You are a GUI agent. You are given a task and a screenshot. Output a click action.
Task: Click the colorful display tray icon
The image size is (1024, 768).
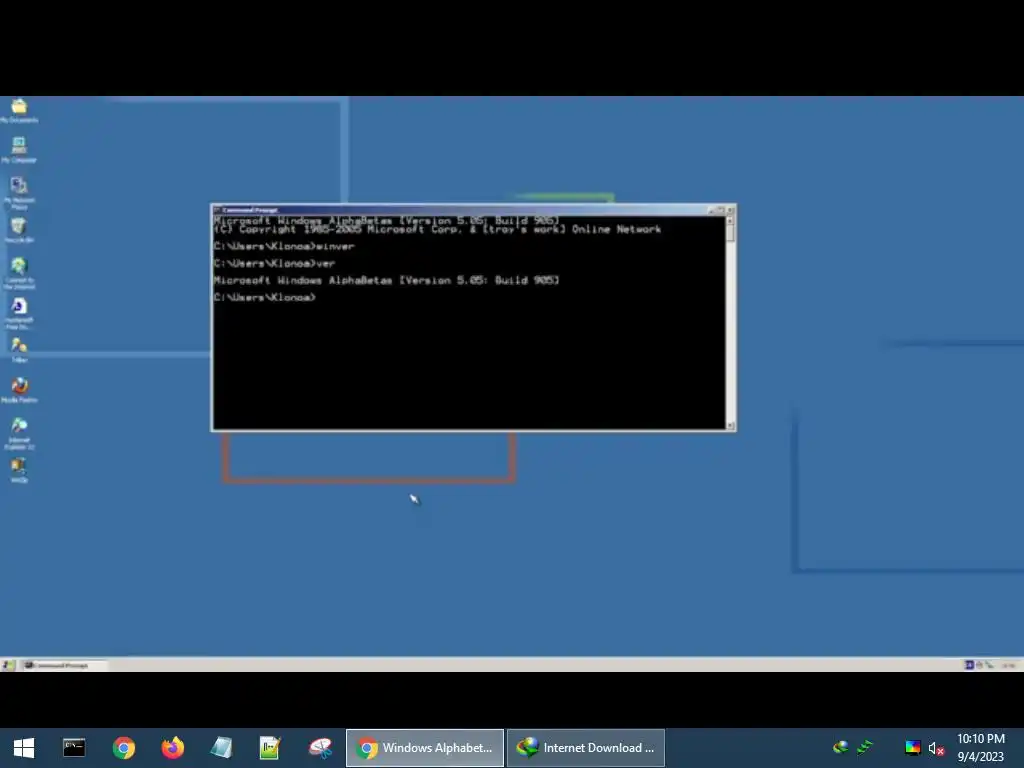coord(912,747)
